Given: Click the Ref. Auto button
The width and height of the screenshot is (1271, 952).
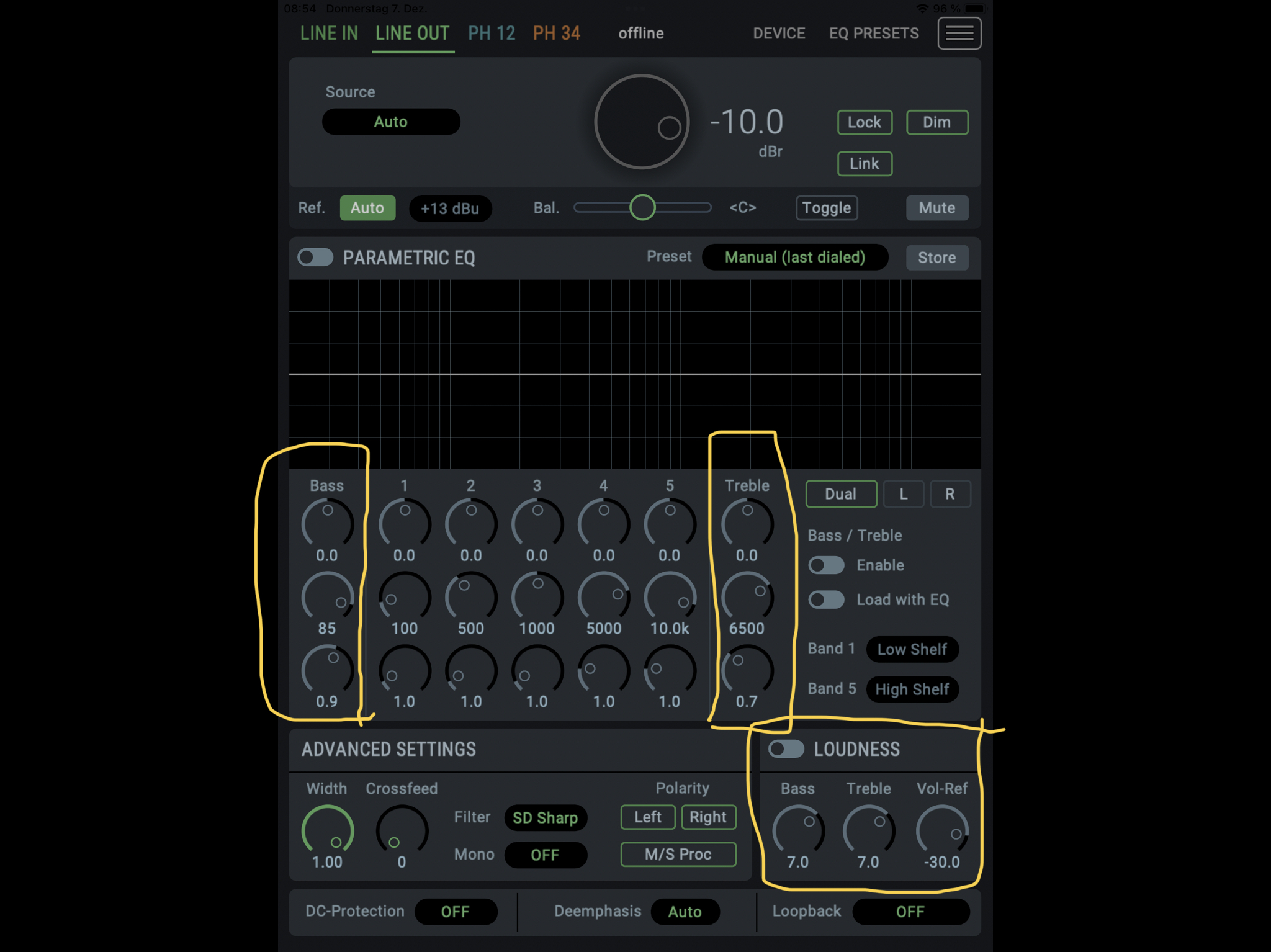Looking at the screenshot, I should click(367, 208).
